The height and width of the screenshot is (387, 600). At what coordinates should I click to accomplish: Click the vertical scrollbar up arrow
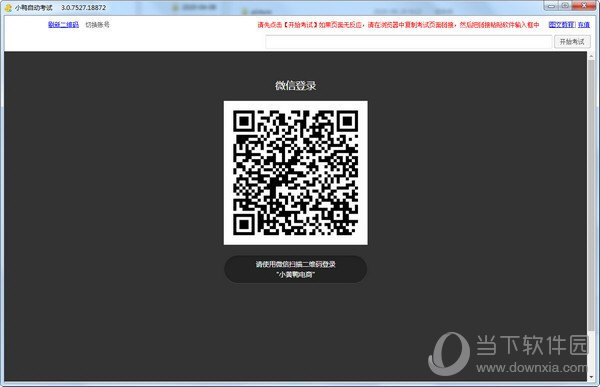point(591,56)
